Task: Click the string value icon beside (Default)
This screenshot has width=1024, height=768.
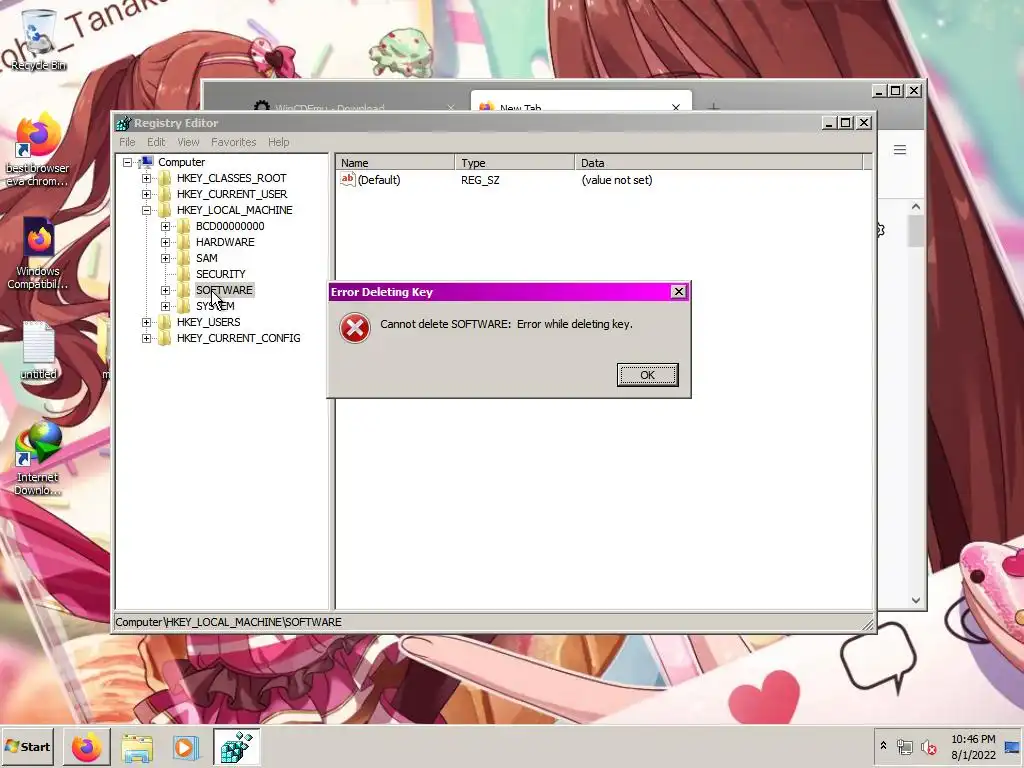Action: 347,180
